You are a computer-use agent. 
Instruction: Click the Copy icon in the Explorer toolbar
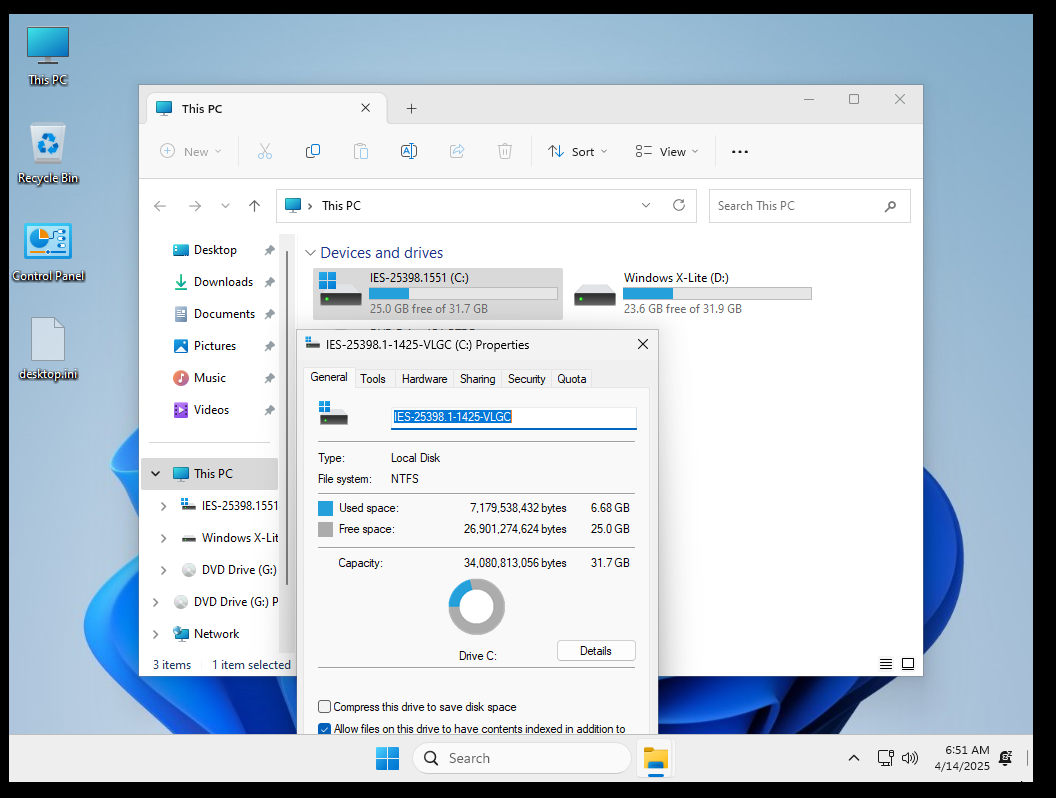point(312,152)
